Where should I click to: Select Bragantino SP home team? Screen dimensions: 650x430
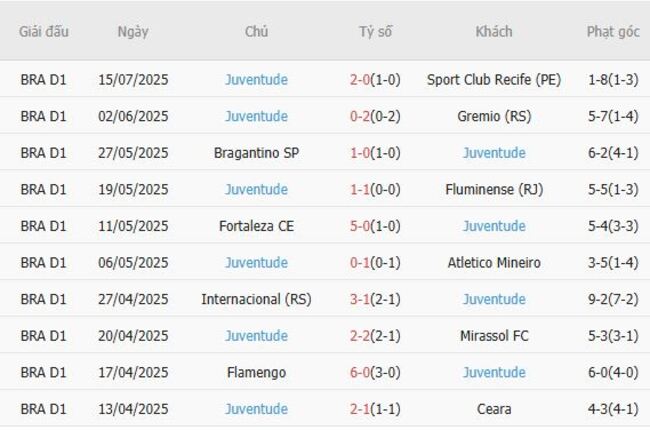click(x=256, y=153)
